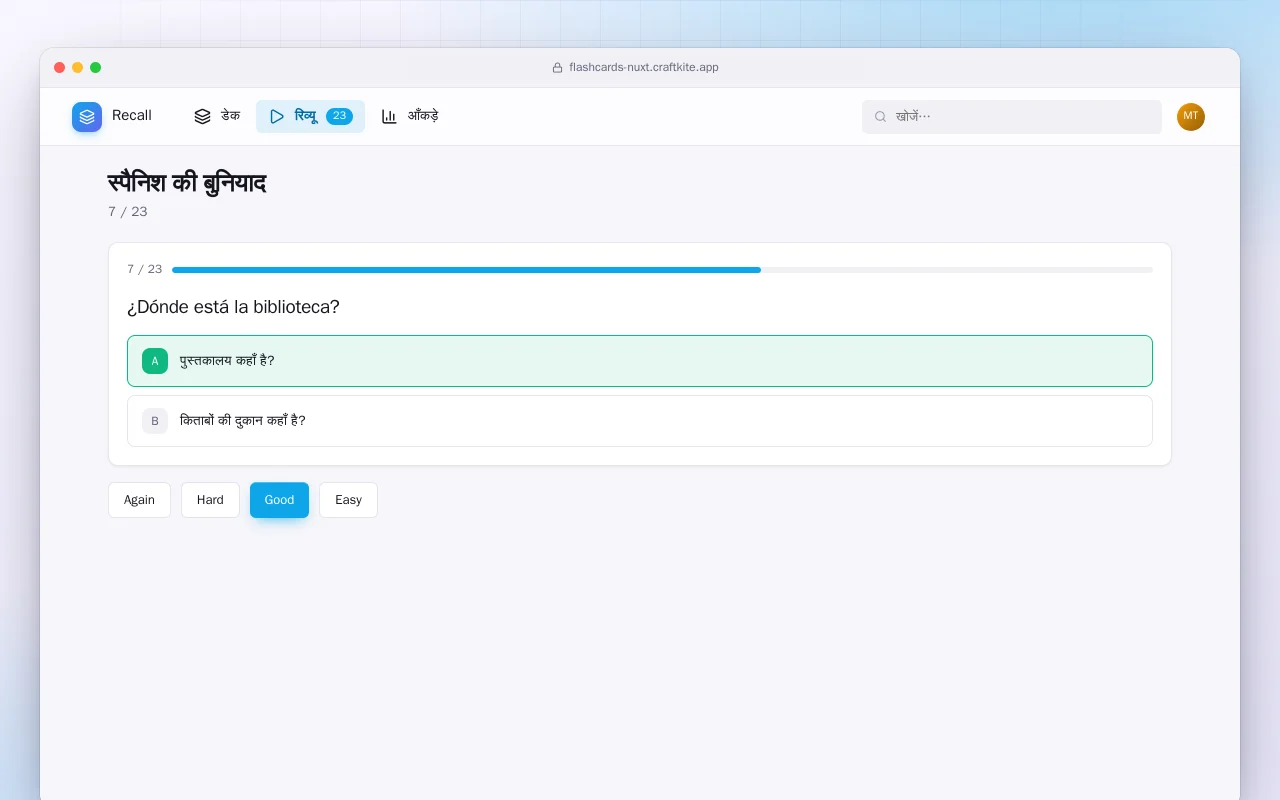
Task: Click the magnifier icon in the search box
Action: (881, 117)
